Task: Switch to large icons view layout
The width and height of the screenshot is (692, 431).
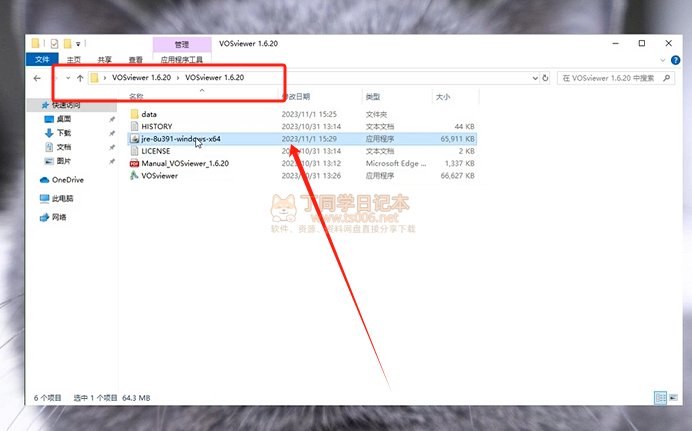Action: click(673, 397)
